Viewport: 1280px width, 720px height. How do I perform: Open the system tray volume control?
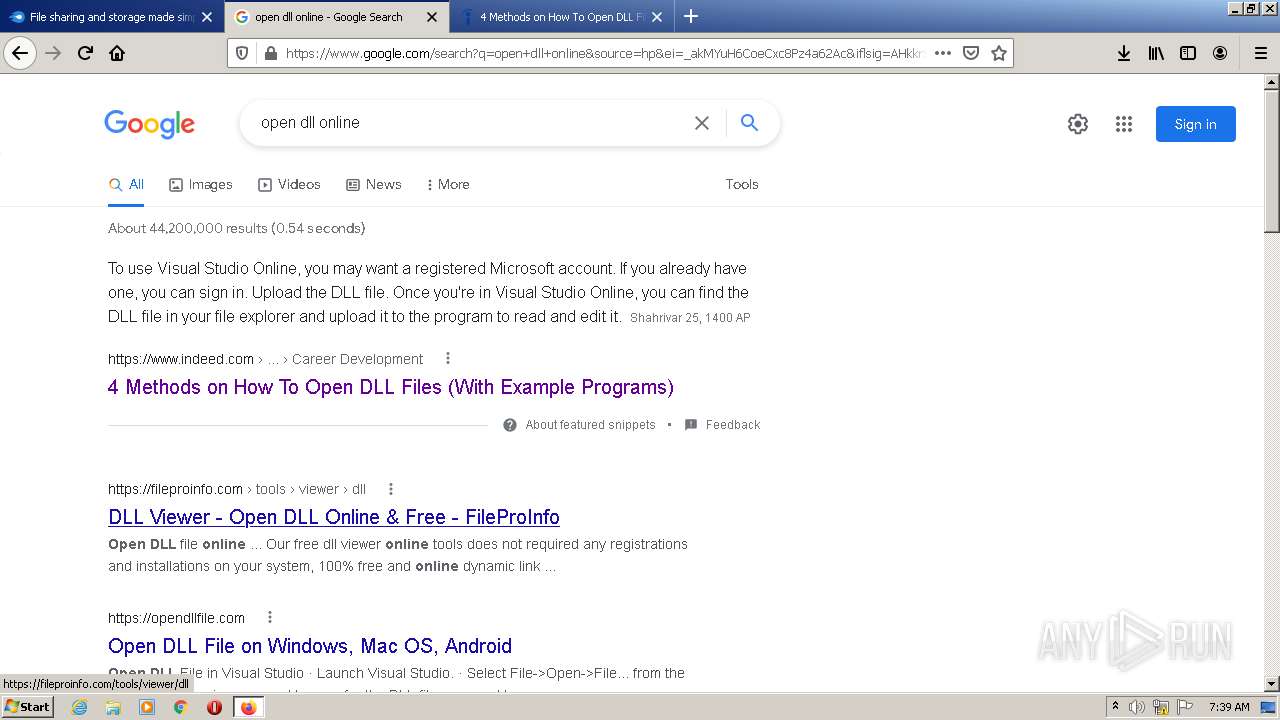coord(1137,707)
